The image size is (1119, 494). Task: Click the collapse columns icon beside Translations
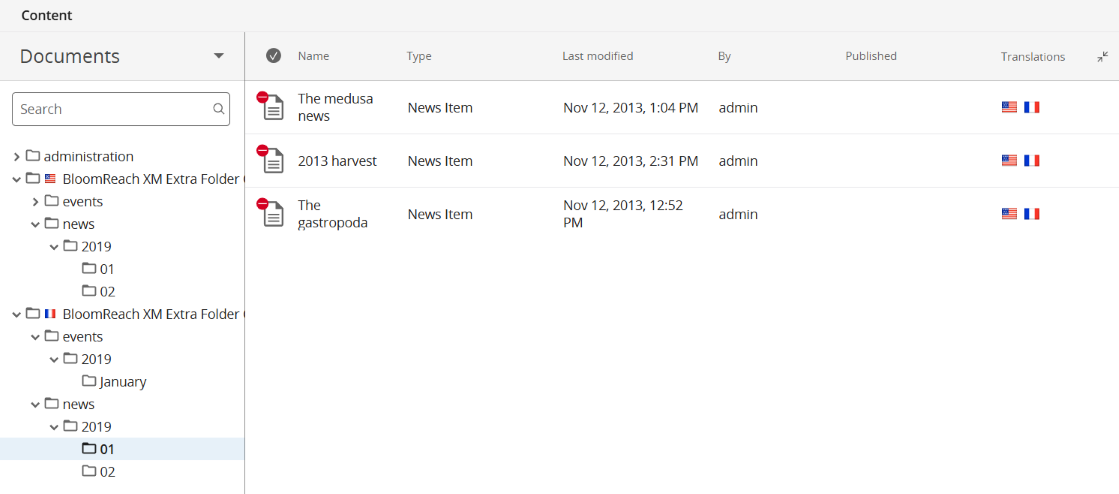(1103, 56)
